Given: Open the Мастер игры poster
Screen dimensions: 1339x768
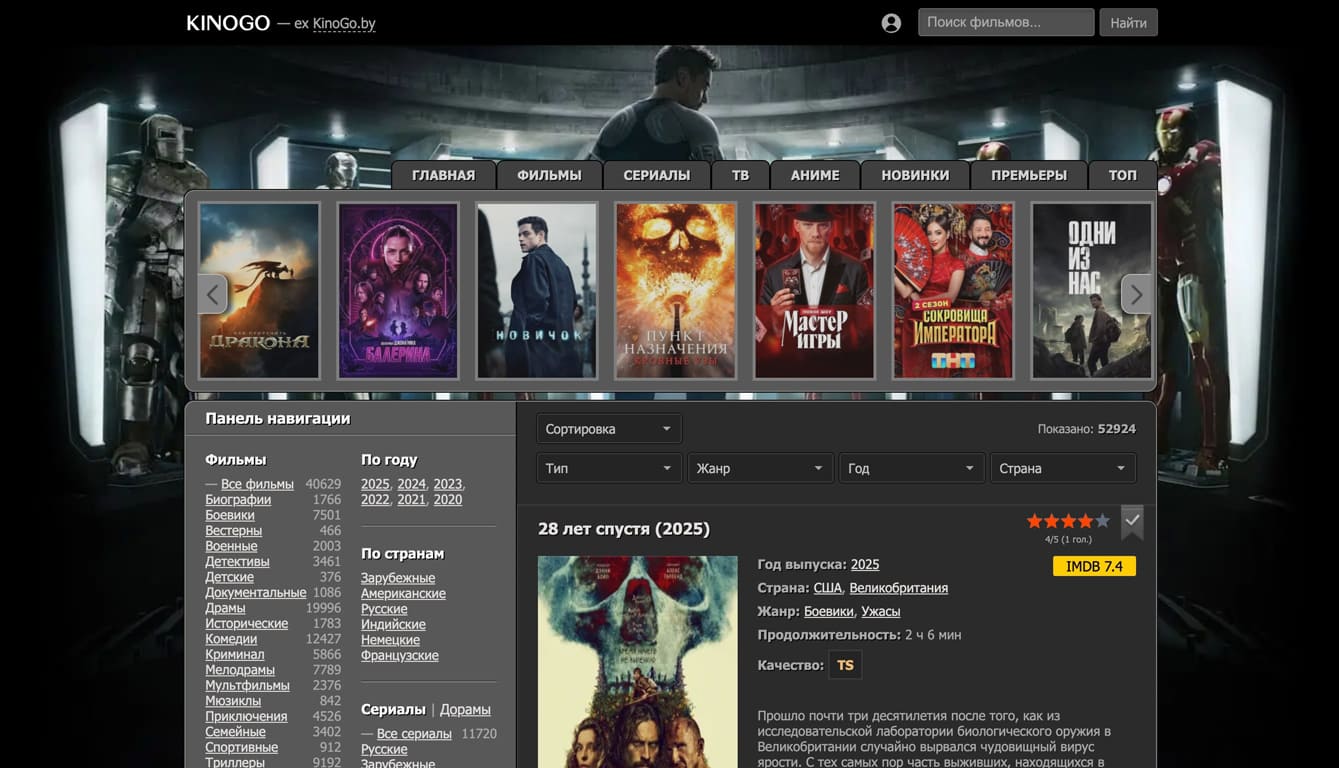Looking at the screenshot, I should [x=815, y=291].
